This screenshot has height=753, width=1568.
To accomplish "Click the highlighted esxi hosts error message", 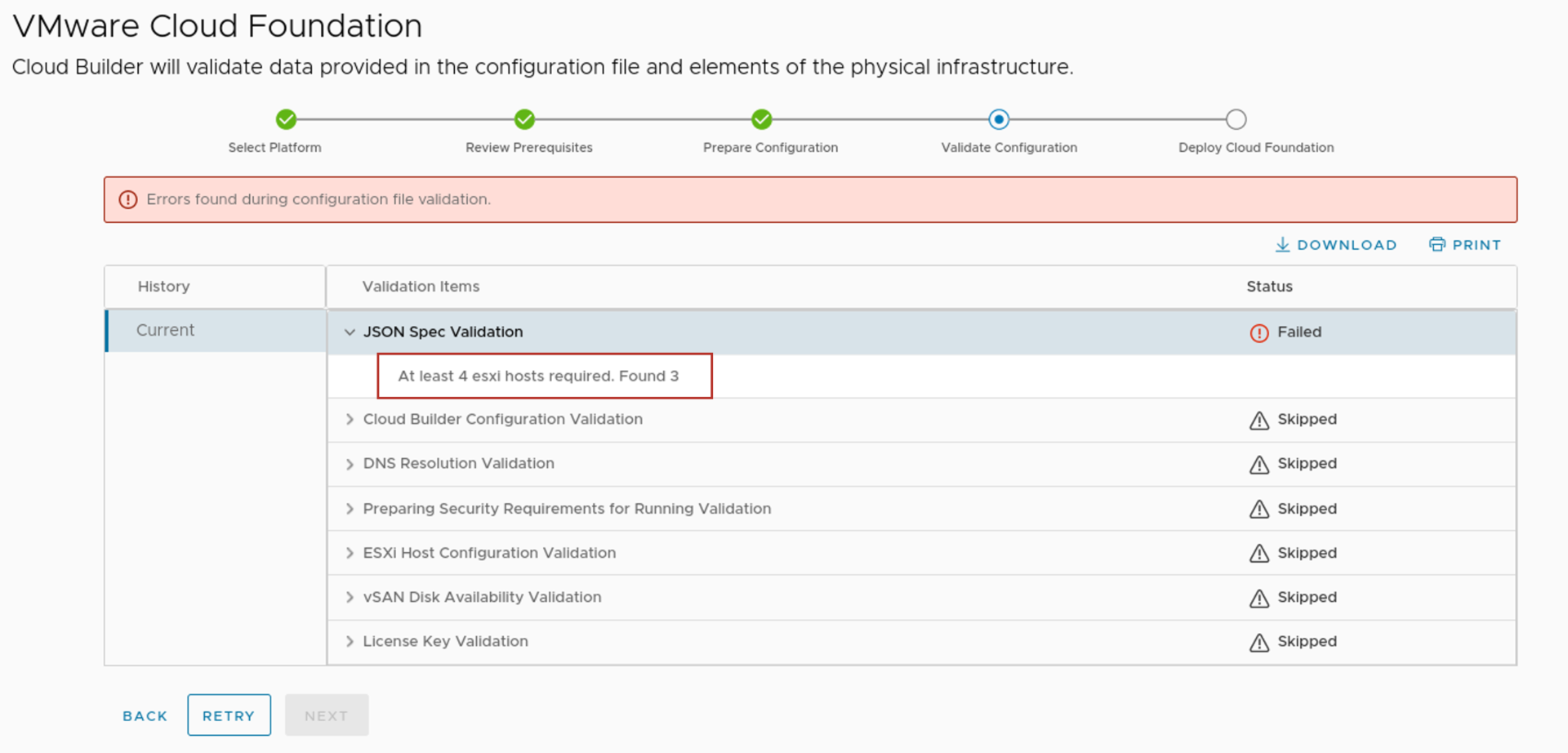I will click(x=544, y=376).
